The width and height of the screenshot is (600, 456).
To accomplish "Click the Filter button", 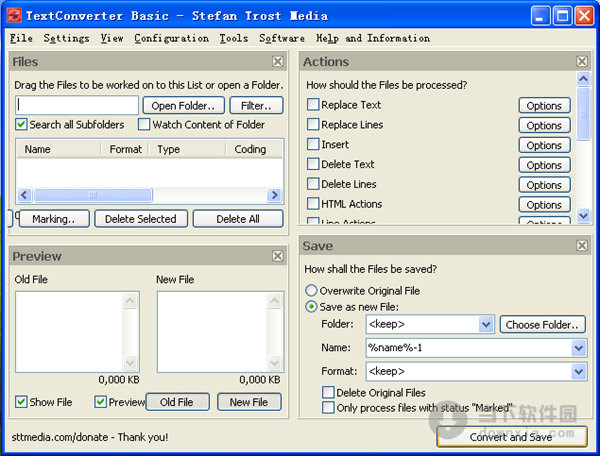I will coord(256,106).
